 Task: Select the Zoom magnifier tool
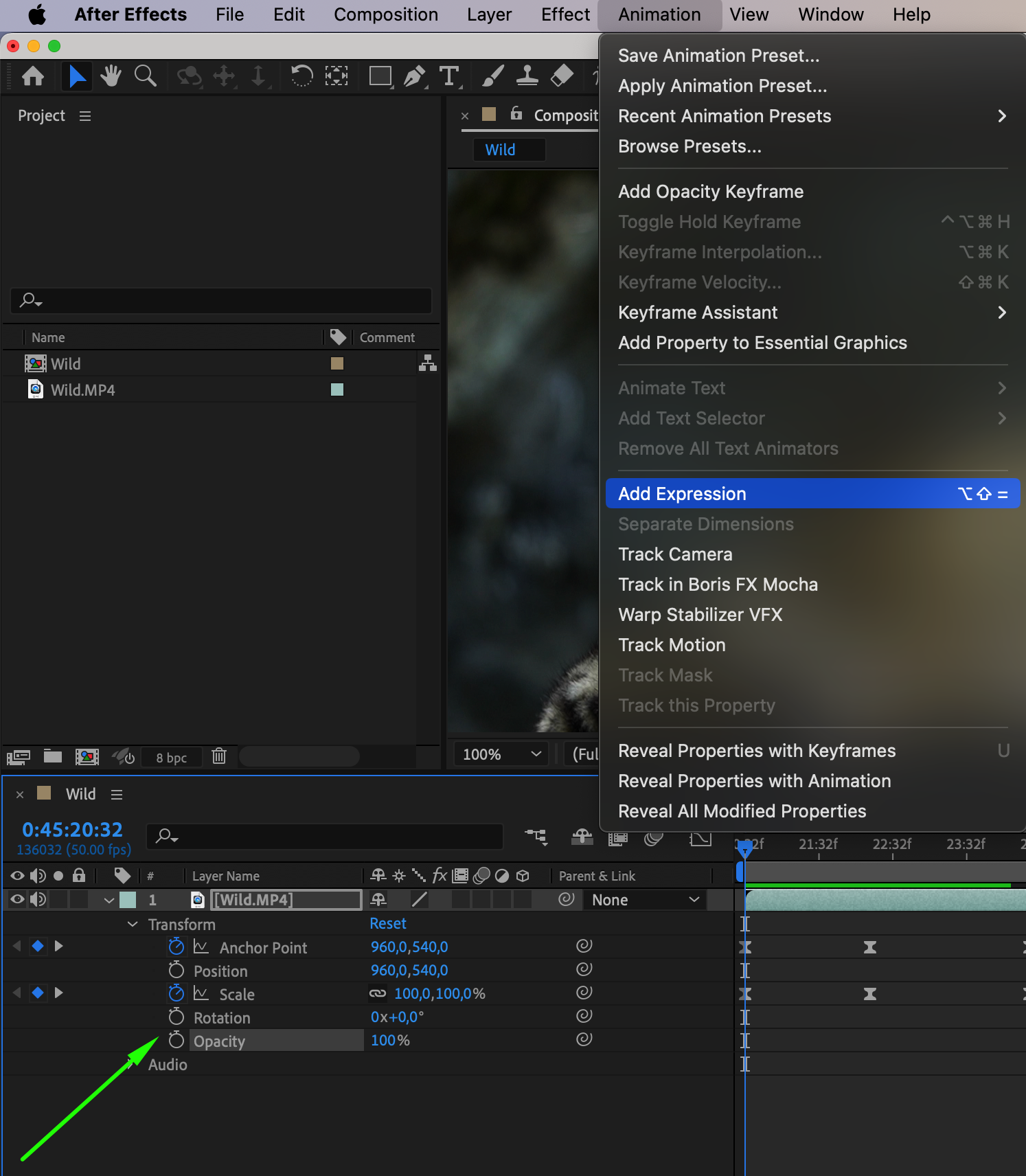145,76
